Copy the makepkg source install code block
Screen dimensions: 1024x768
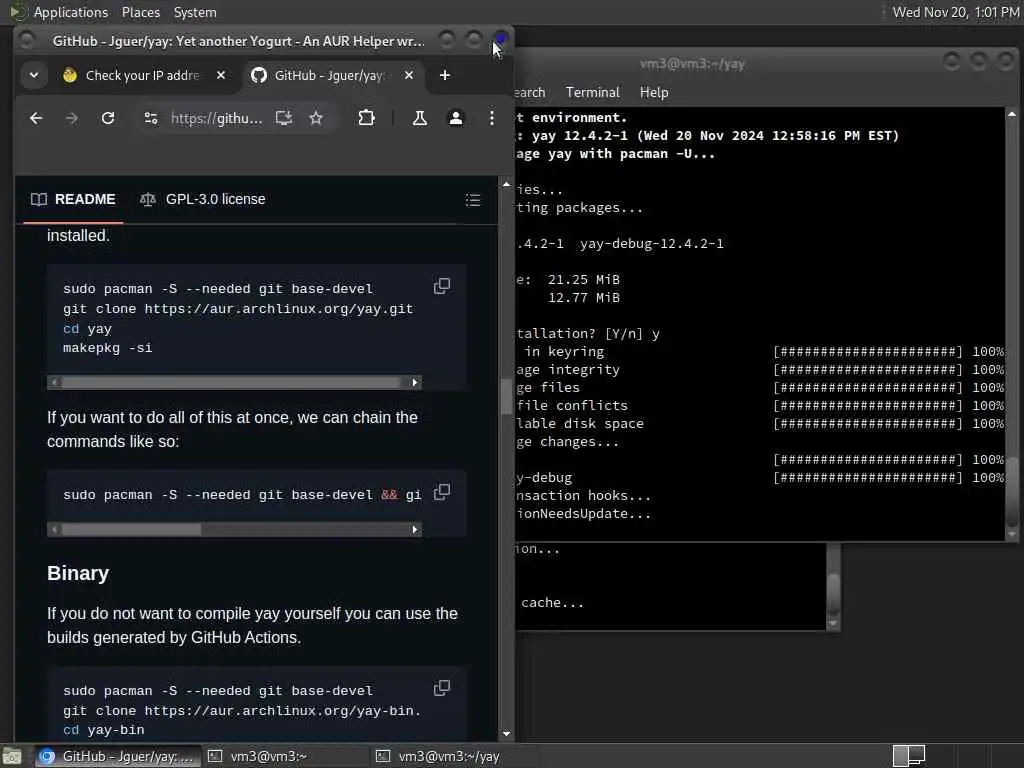tap(442, 286)
